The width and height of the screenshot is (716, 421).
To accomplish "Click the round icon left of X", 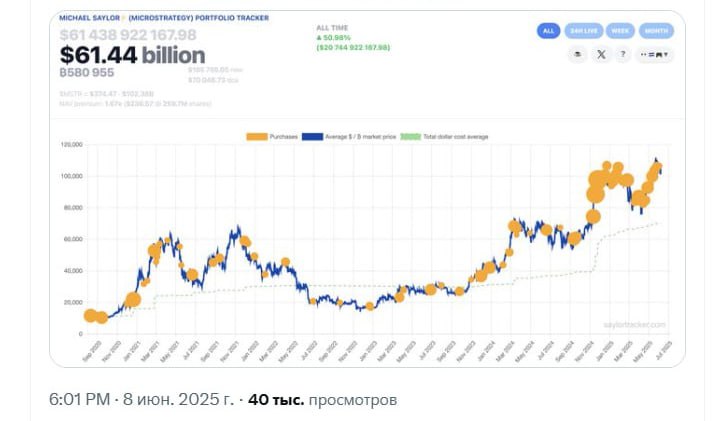I will click(578, 55).
